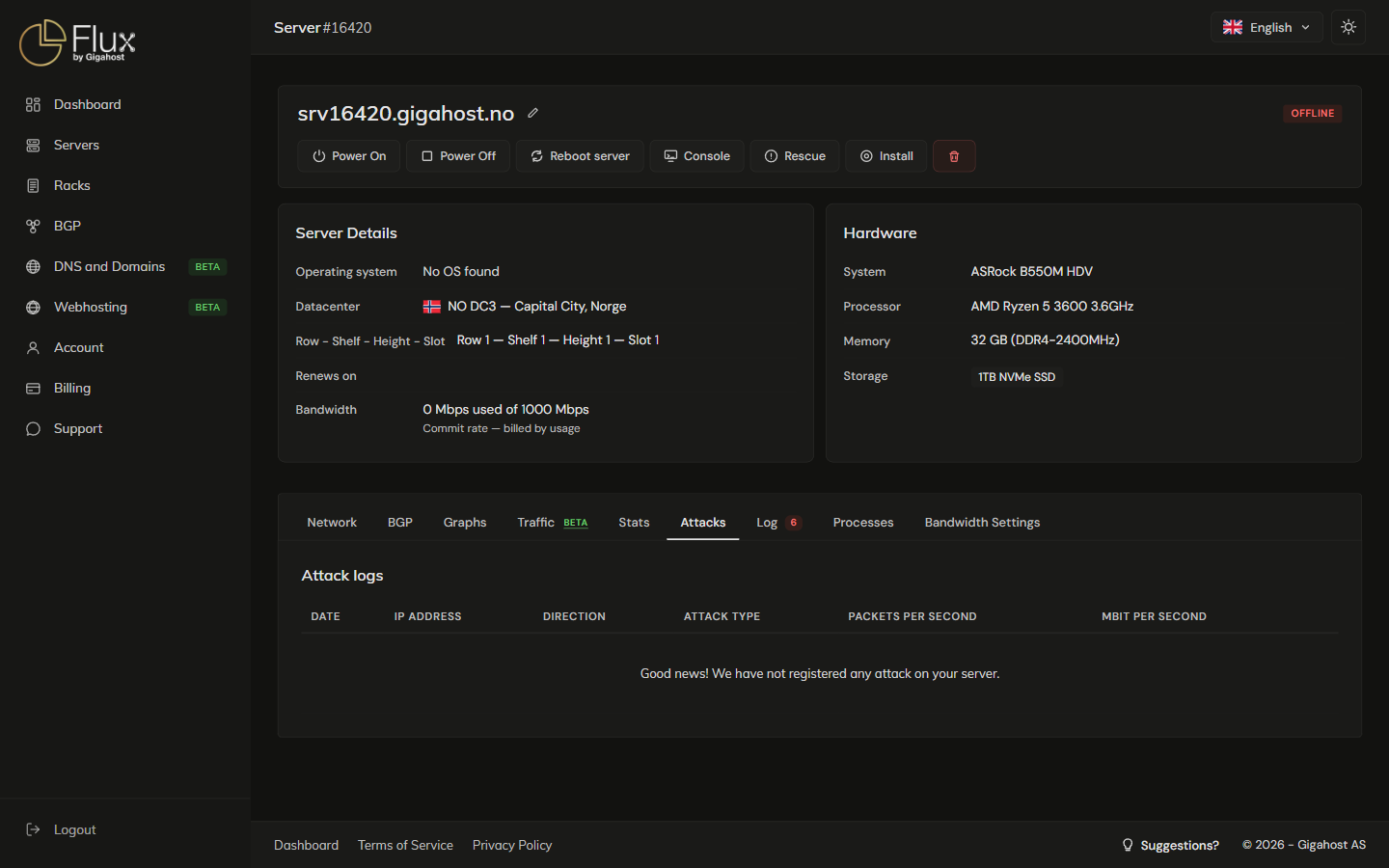Click the 1TB NVMe SSD storage tag
The width and height of the screenshot is (1389, 868).
click(1017, 377)
